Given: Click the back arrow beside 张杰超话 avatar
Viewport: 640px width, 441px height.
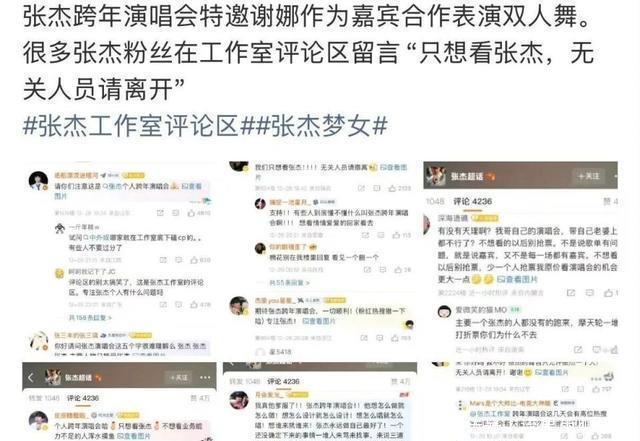Looking at the screenshot, I should (31, 377).
